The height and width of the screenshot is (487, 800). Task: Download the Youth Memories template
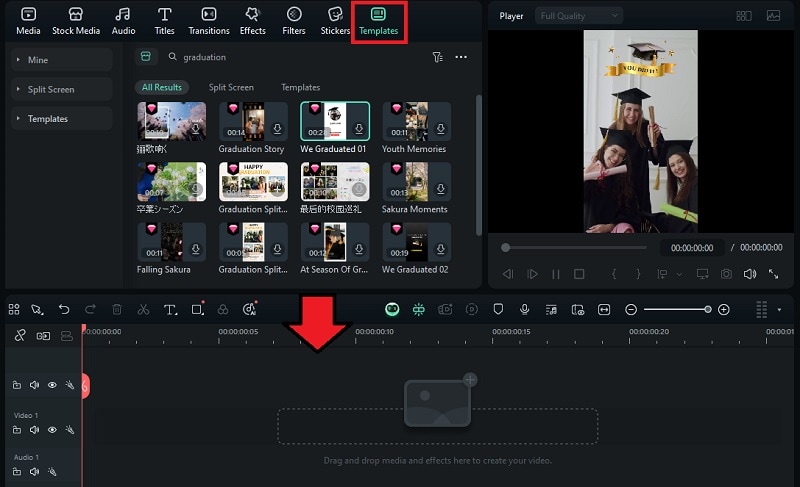tap(440, 129)
